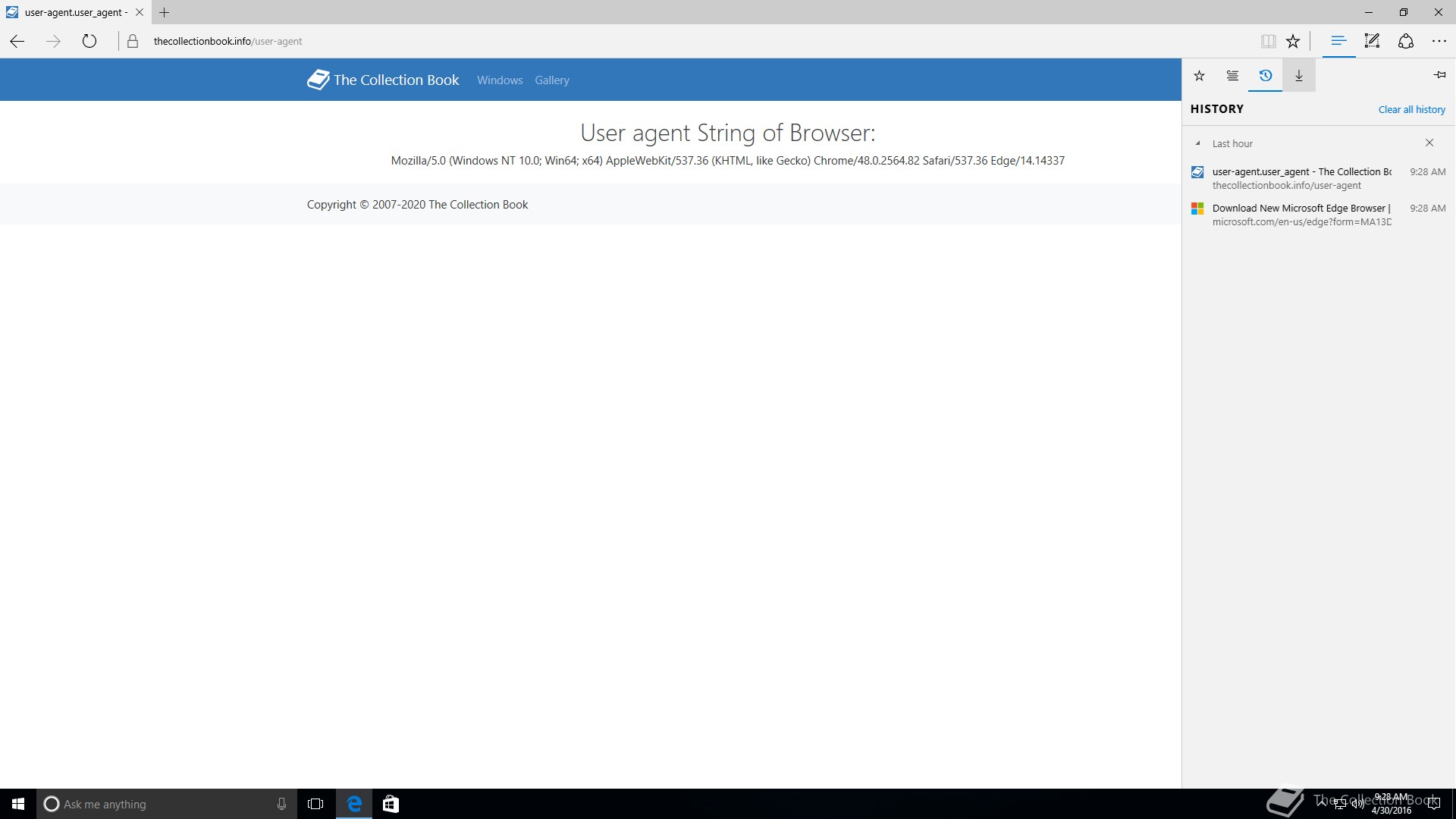Click The Collection Book logo
The height and width of the screenshot is (819, 1456).
pyautogui.click(x=383, y=80)
